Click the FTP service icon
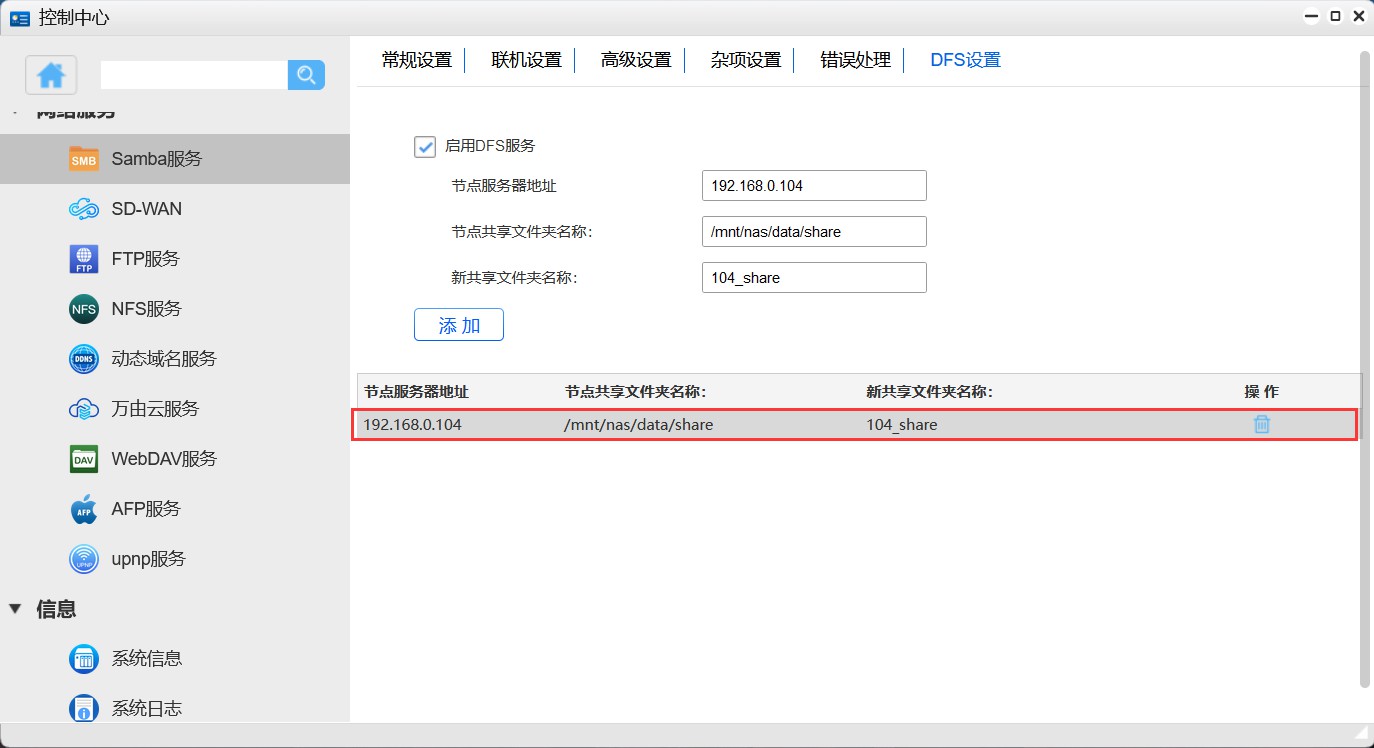This screenshot has height=748, width=1374. (x=84, y=259)
